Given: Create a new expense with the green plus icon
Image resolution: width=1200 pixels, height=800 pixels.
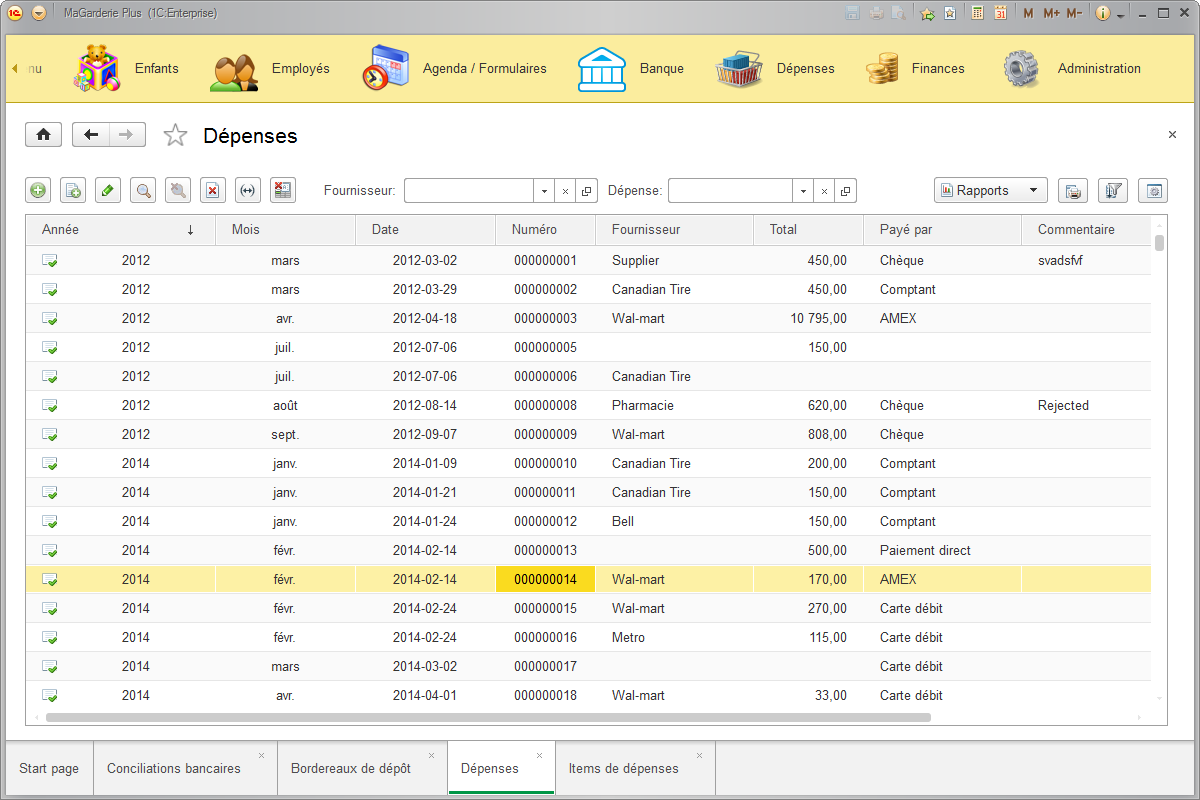Looking at the screenshot, I should pos(37,190).
